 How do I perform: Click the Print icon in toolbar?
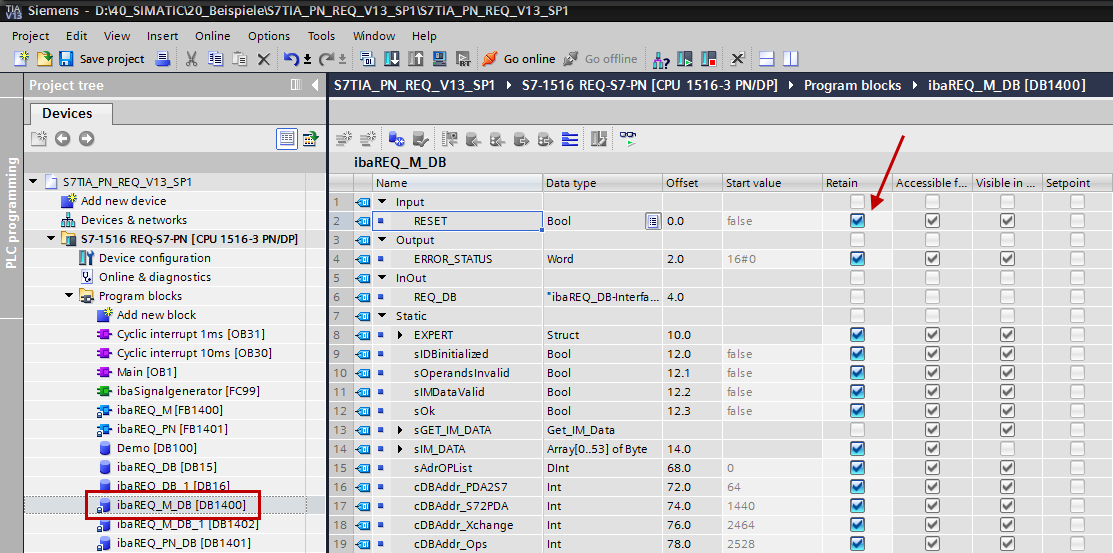tap(163, 59)
